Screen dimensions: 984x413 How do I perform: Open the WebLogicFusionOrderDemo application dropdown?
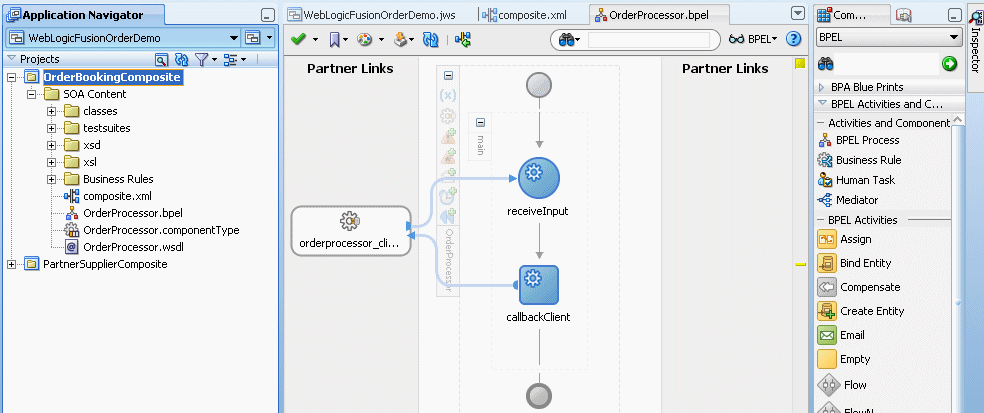(x=234, y=38)
